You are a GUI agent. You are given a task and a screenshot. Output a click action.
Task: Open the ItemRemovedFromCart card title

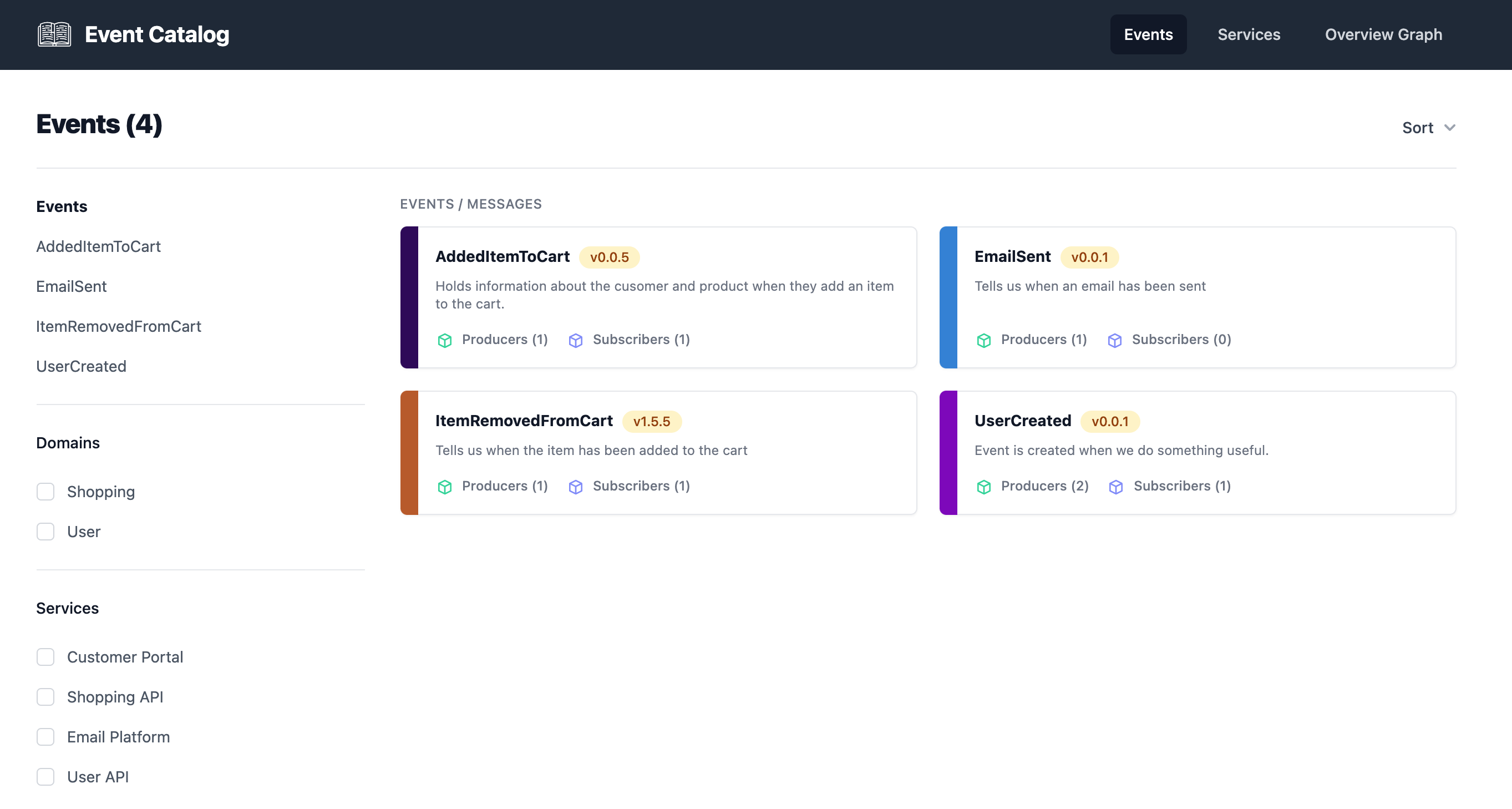click(x=524, y=421)
